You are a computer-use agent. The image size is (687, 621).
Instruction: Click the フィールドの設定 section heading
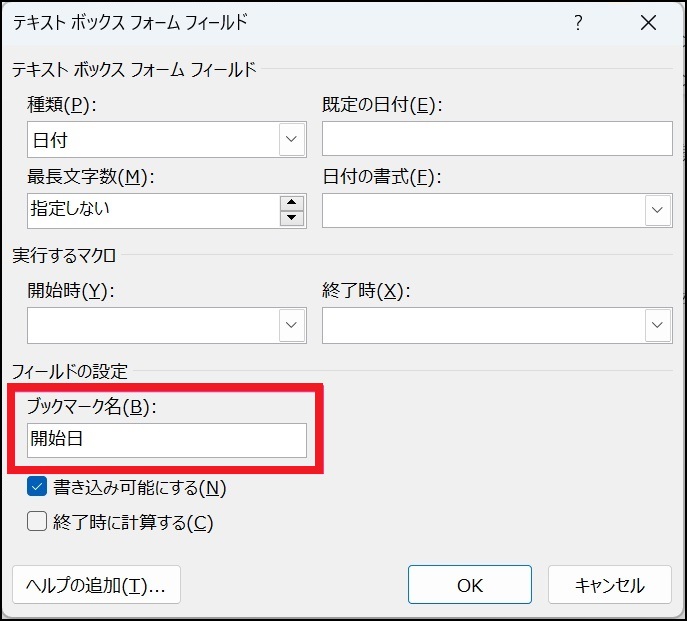click(70, 372)
